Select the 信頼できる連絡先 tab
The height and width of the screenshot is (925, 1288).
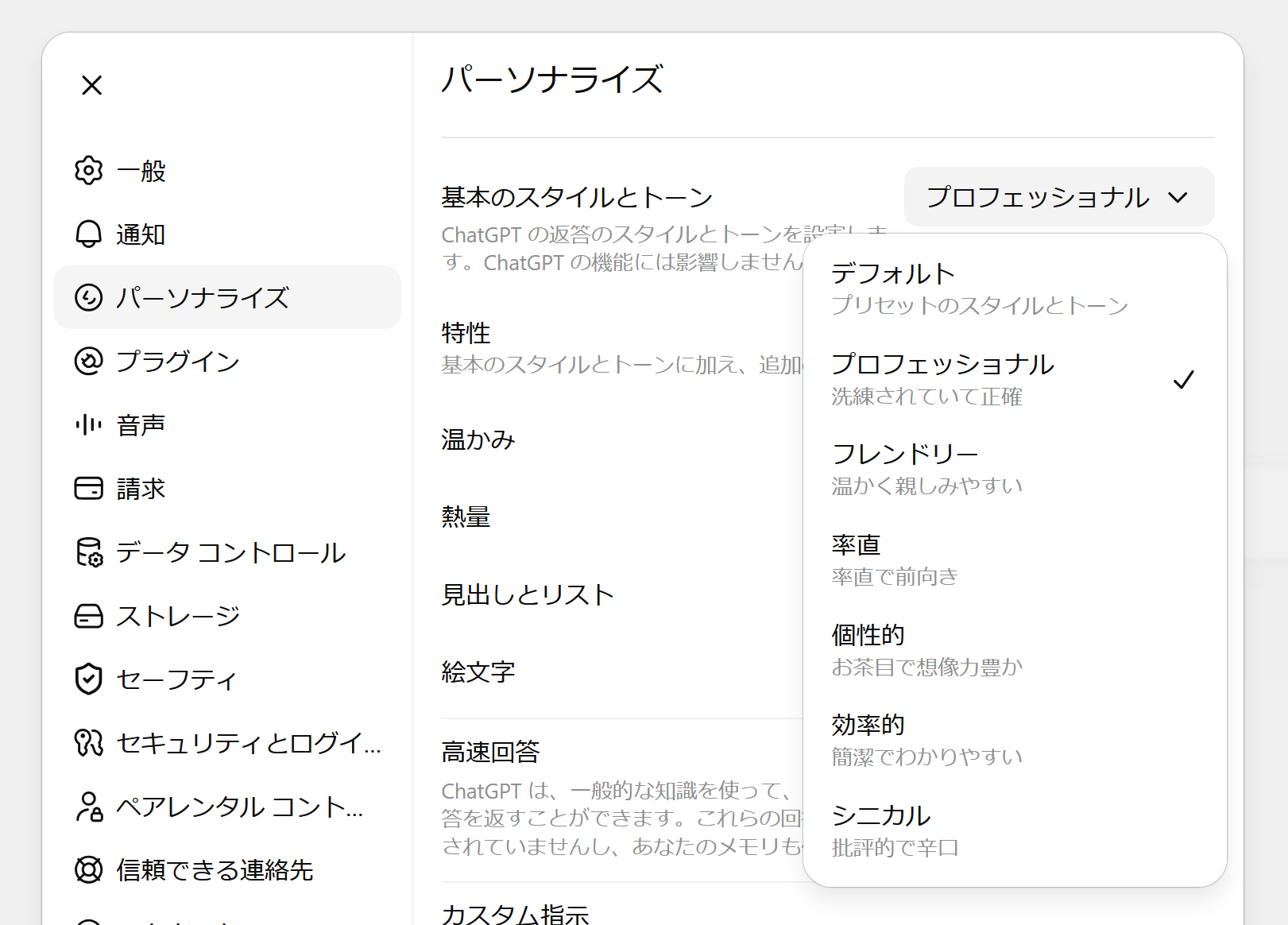coord(227,869)
